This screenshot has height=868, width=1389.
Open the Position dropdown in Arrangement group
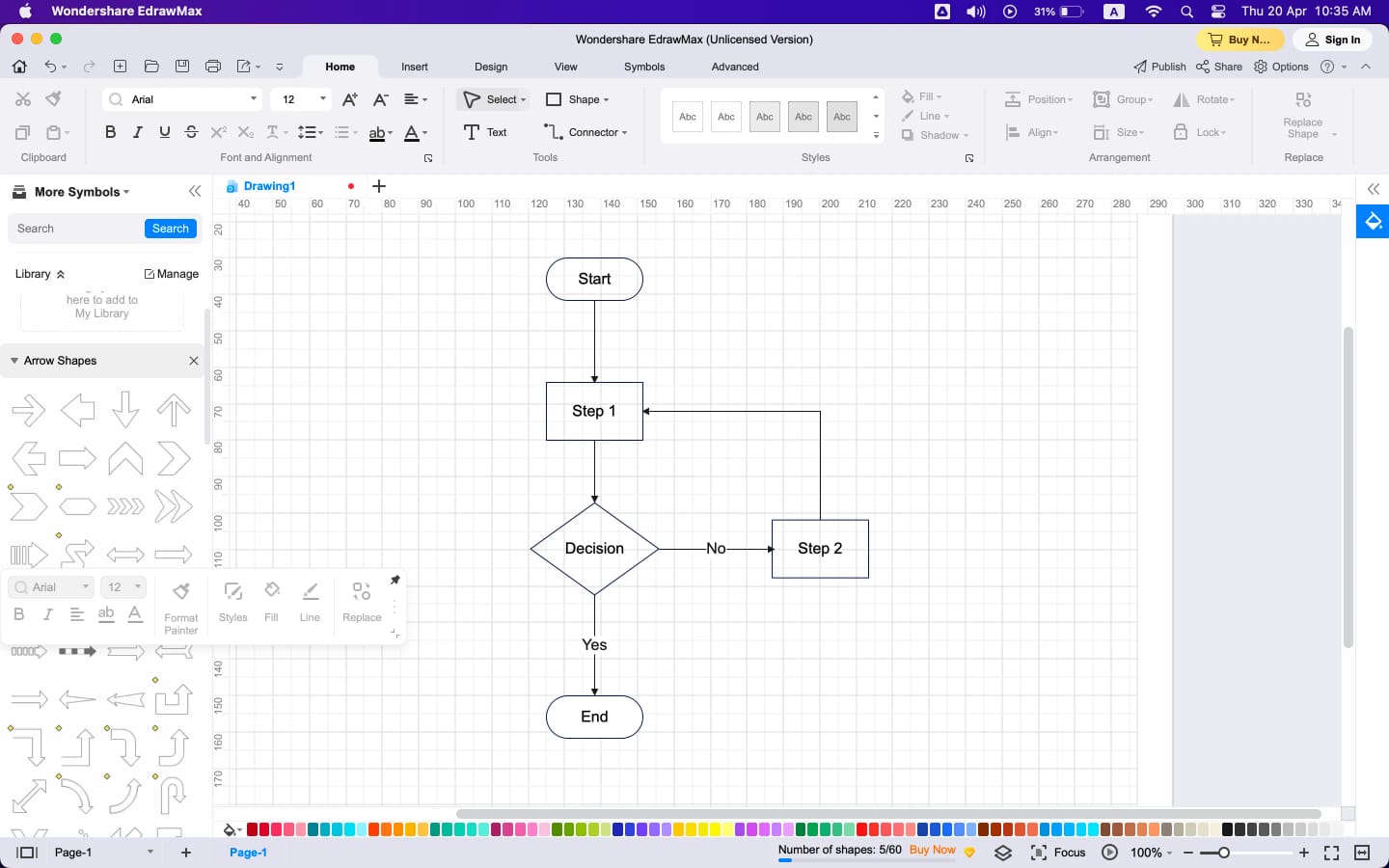[1039, 99]
